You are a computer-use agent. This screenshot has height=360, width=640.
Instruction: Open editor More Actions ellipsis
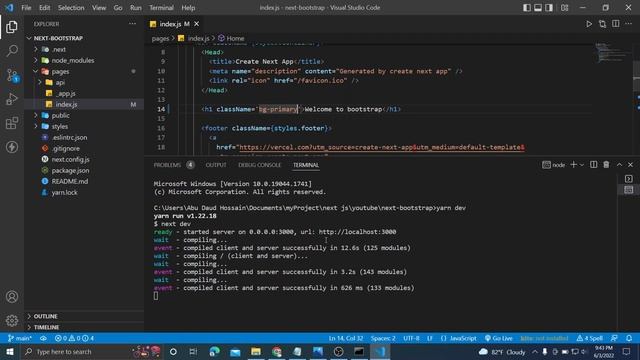point(629,24)
